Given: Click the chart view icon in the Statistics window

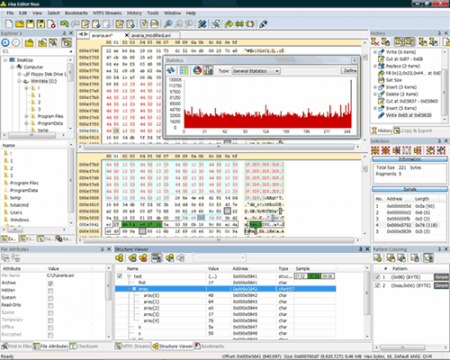Looking at the screenshot, I should [208, 70].
